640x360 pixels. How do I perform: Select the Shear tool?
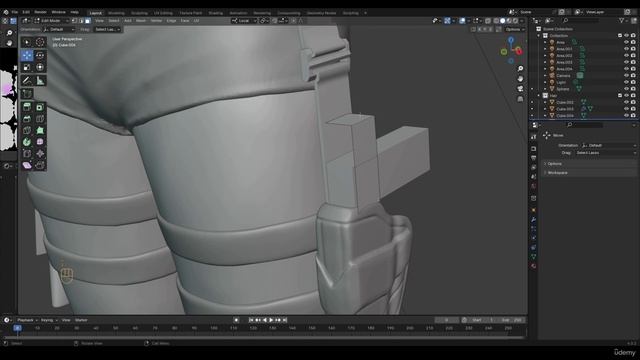(27, 165)
